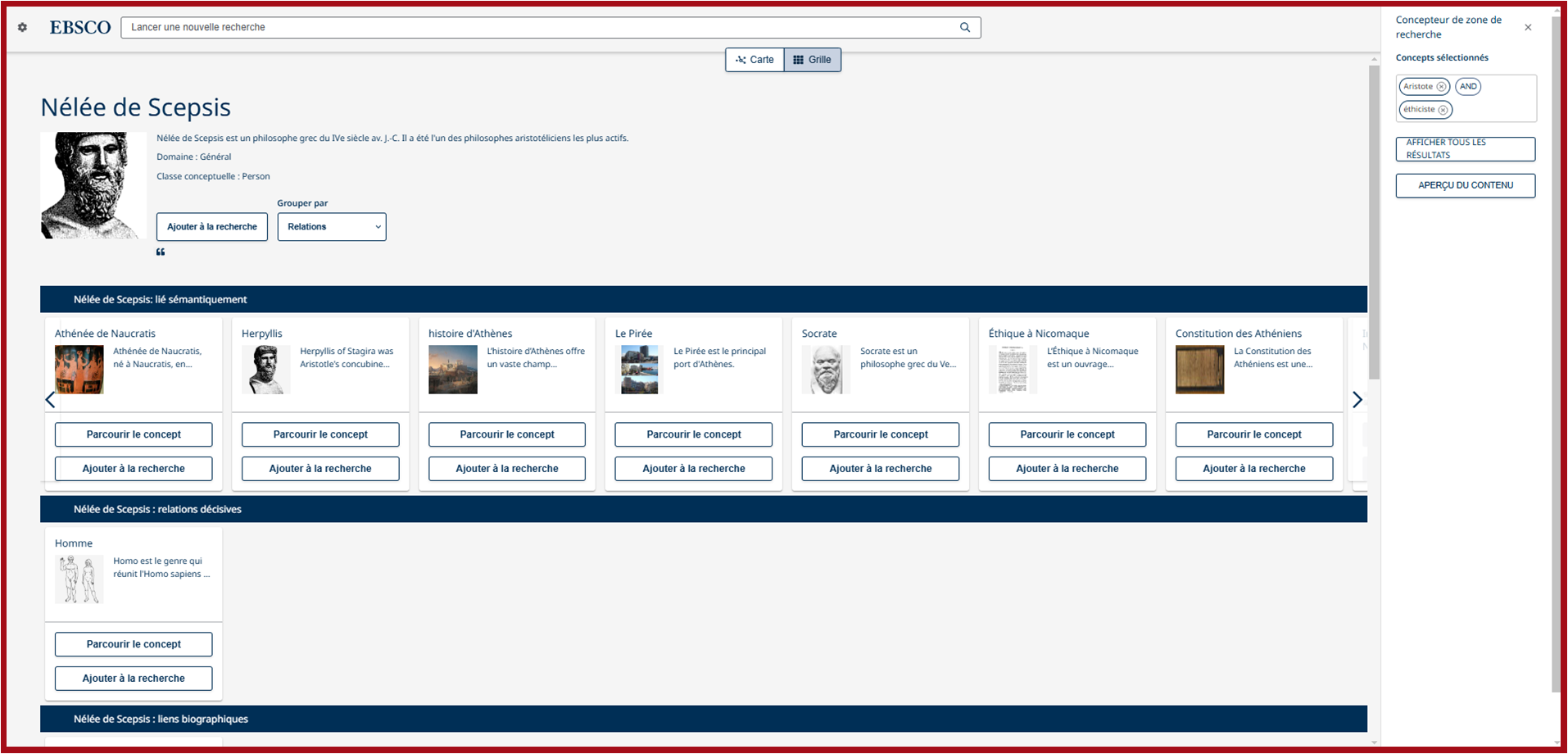This screenshot has width=1568, height=754.
Task: Click the search magnifier icon
Action: [965, 27]
